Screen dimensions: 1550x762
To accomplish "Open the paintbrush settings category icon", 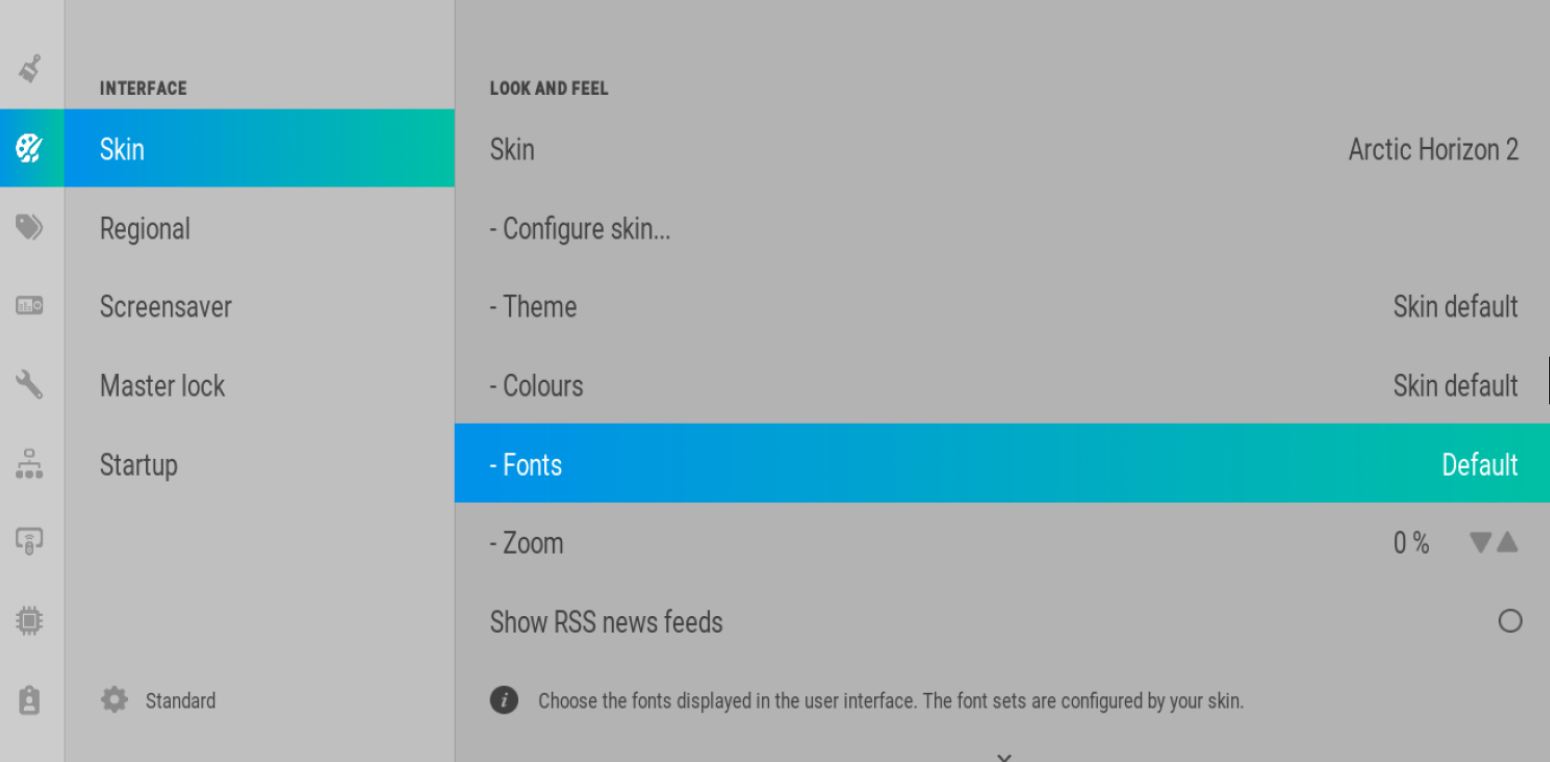I will click(x=30, y=69).
